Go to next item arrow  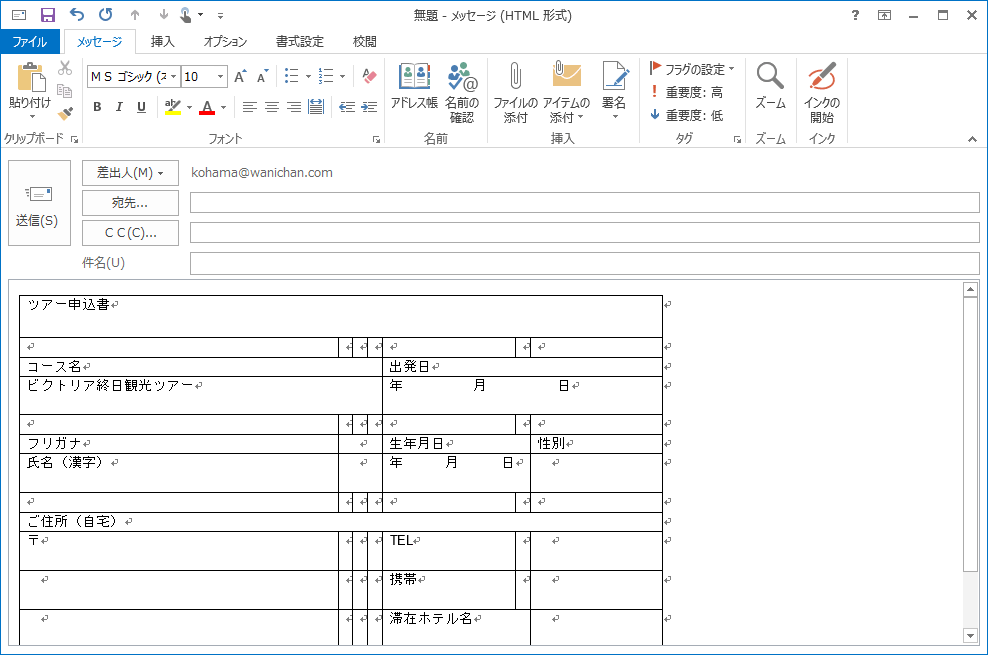click(163, 15)
